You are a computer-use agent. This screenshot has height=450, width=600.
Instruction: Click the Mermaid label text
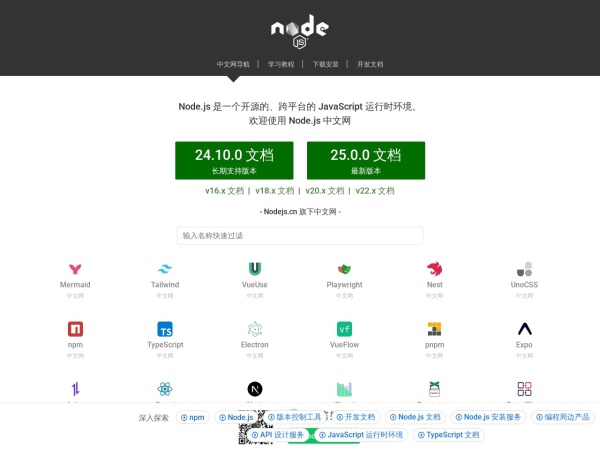pos(75,285)
